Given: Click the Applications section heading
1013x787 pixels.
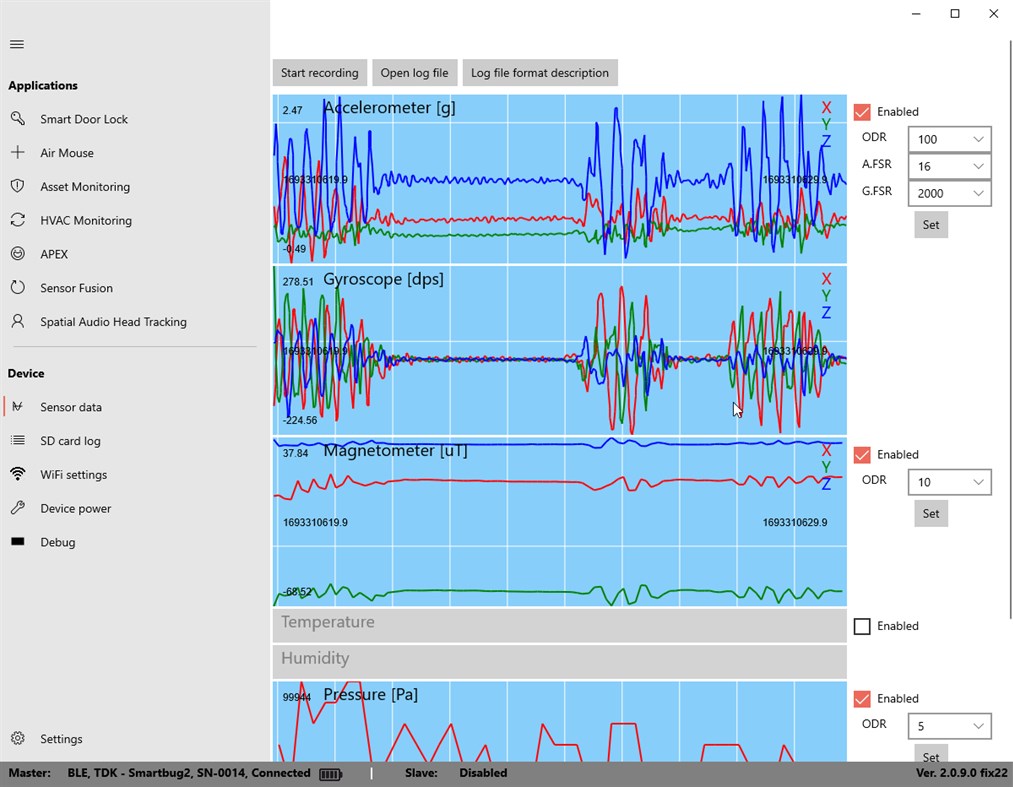Looking at the screenshot, I should click(43, 85).
